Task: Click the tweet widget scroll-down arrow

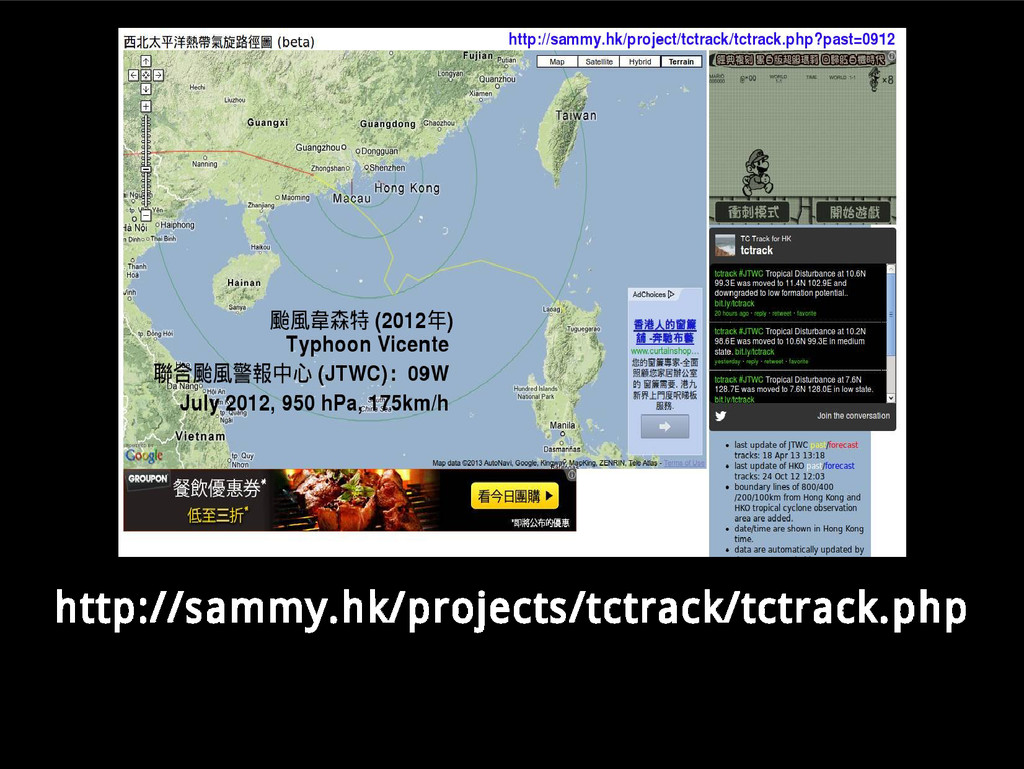Action: coord(891,398)
